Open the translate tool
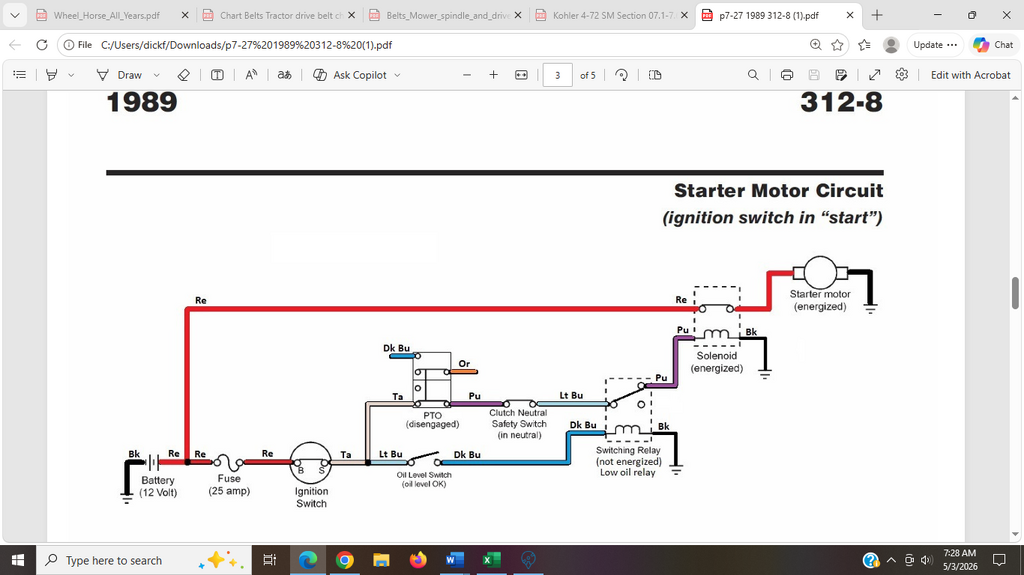1024x575 pixels. pyautogui.click(x=284, y=75)
